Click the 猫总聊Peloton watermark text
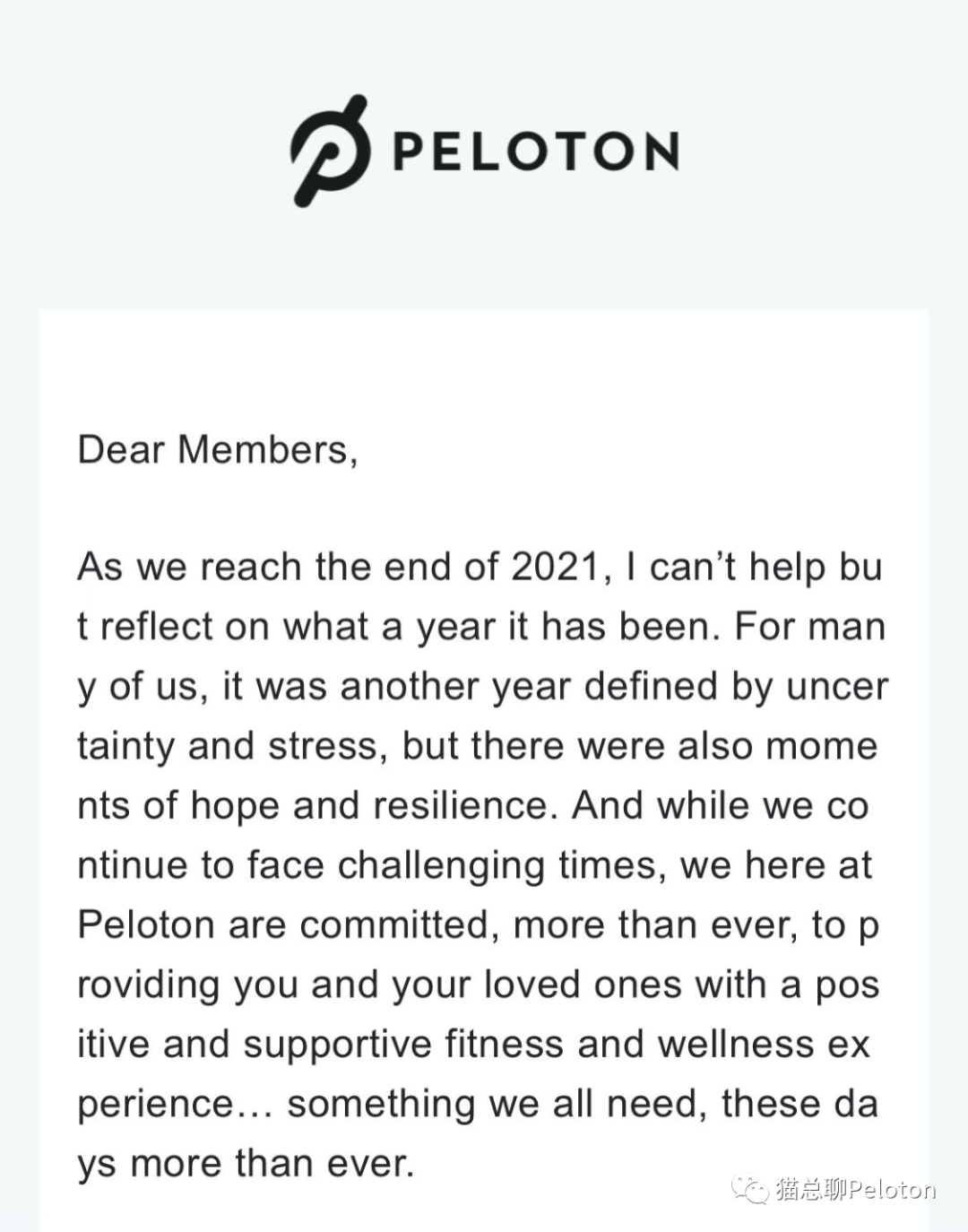The image size is (968, 1232). pyautogui.click(x=856, y=1190)
